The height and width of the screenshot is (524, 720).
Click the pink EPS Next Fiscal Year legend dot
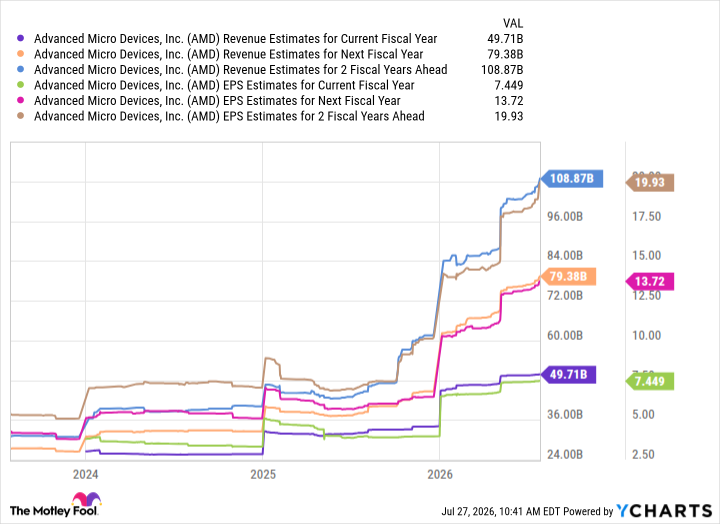[20, 101]
